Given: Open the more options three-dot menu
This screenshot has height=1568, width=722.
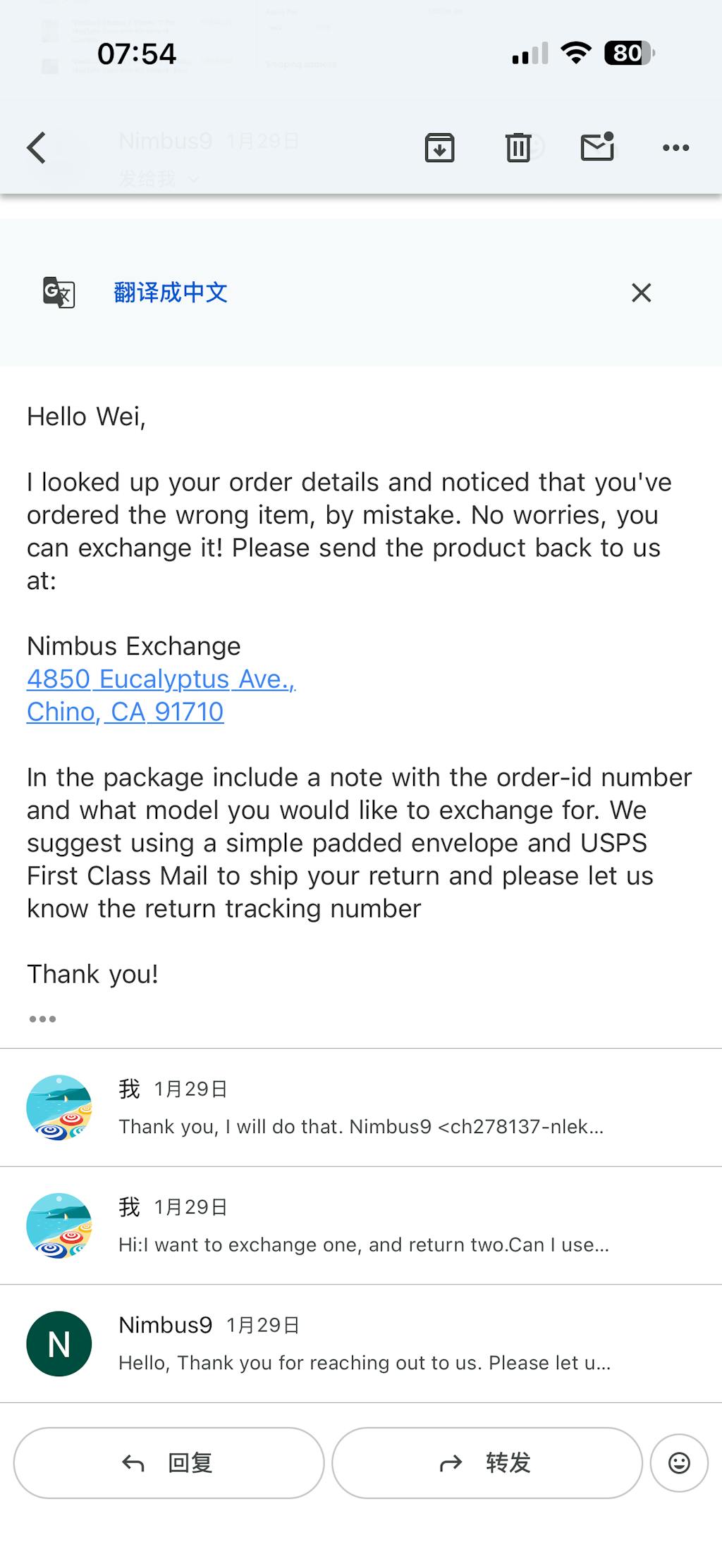Looking at the screenshot, I should 675,148.
